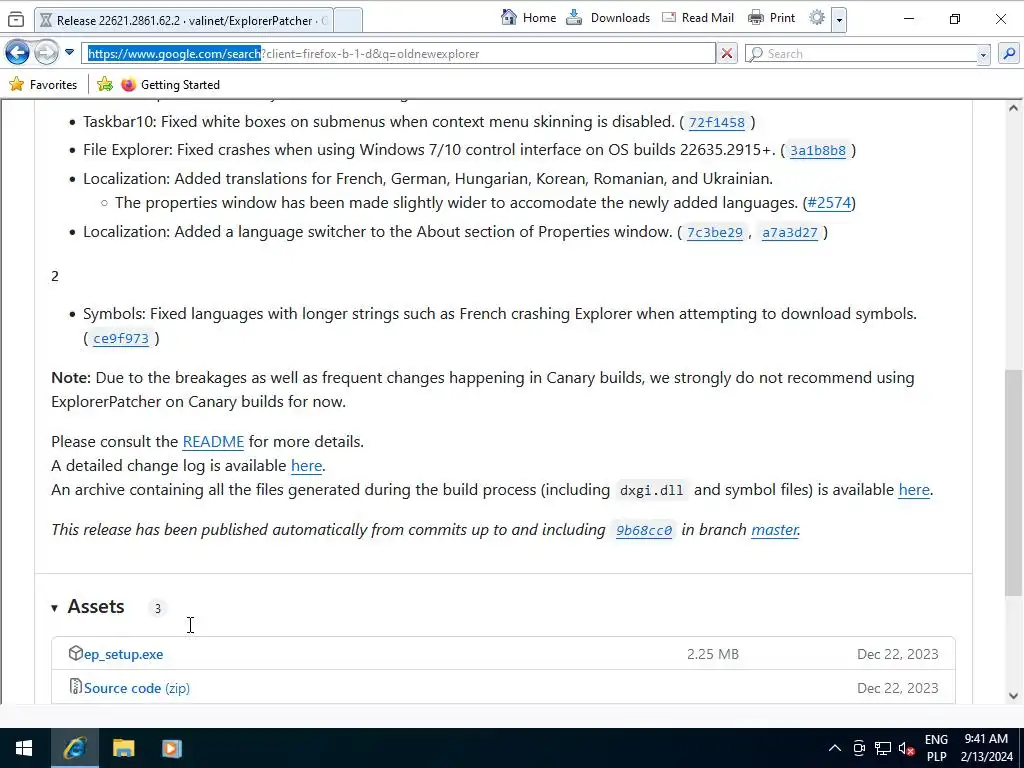Screen dimensions: 1024x768
Task: Select the Release 22621.2861.62.2 tab
Action: coord(183,20)
